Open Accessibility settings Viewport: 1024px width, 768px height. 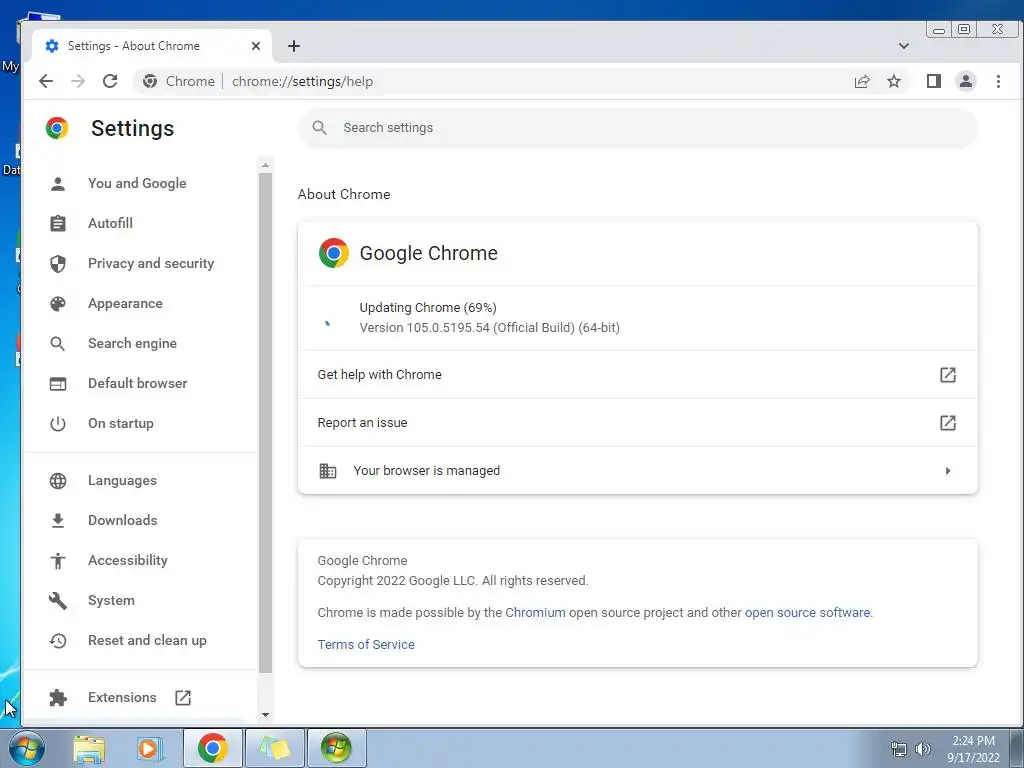tap(128, 560)
